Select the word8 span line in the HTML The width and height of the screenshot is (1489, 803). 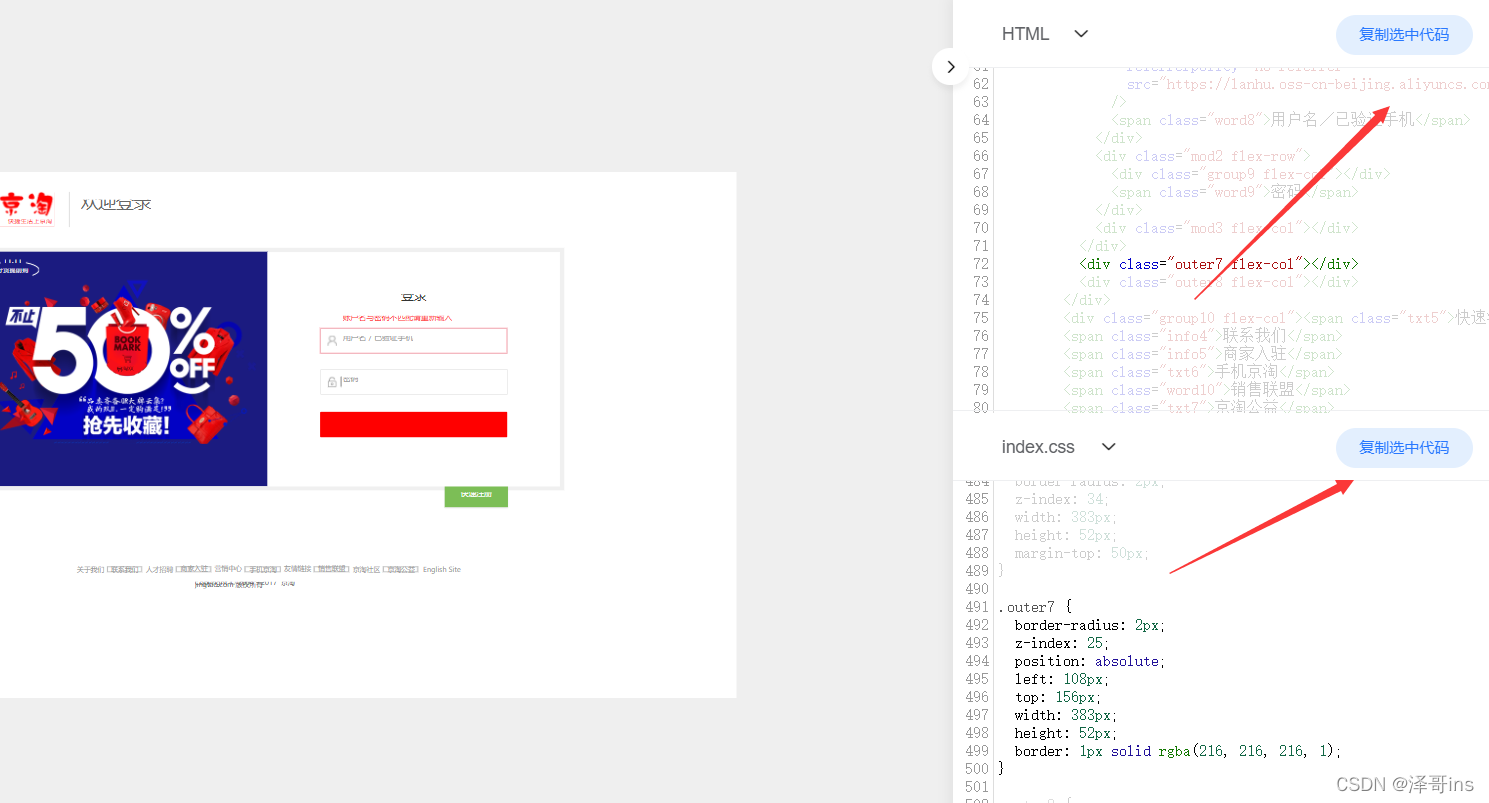point(1290,120)
